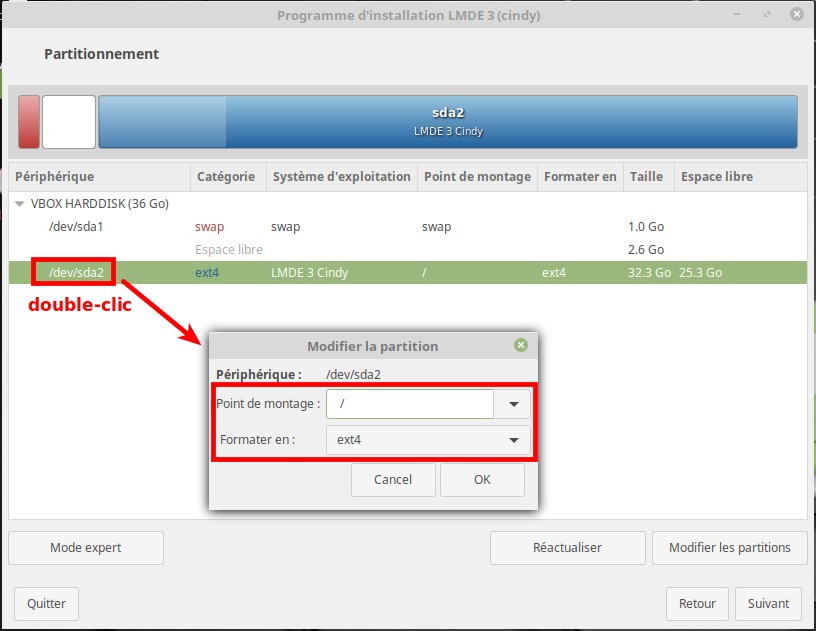Image resolution: width=816 pixels, height=631 pixels.
Task: Collapse the VBOX HARDDISK tree node
Action: pyautogui.click(x=21, y=203)
